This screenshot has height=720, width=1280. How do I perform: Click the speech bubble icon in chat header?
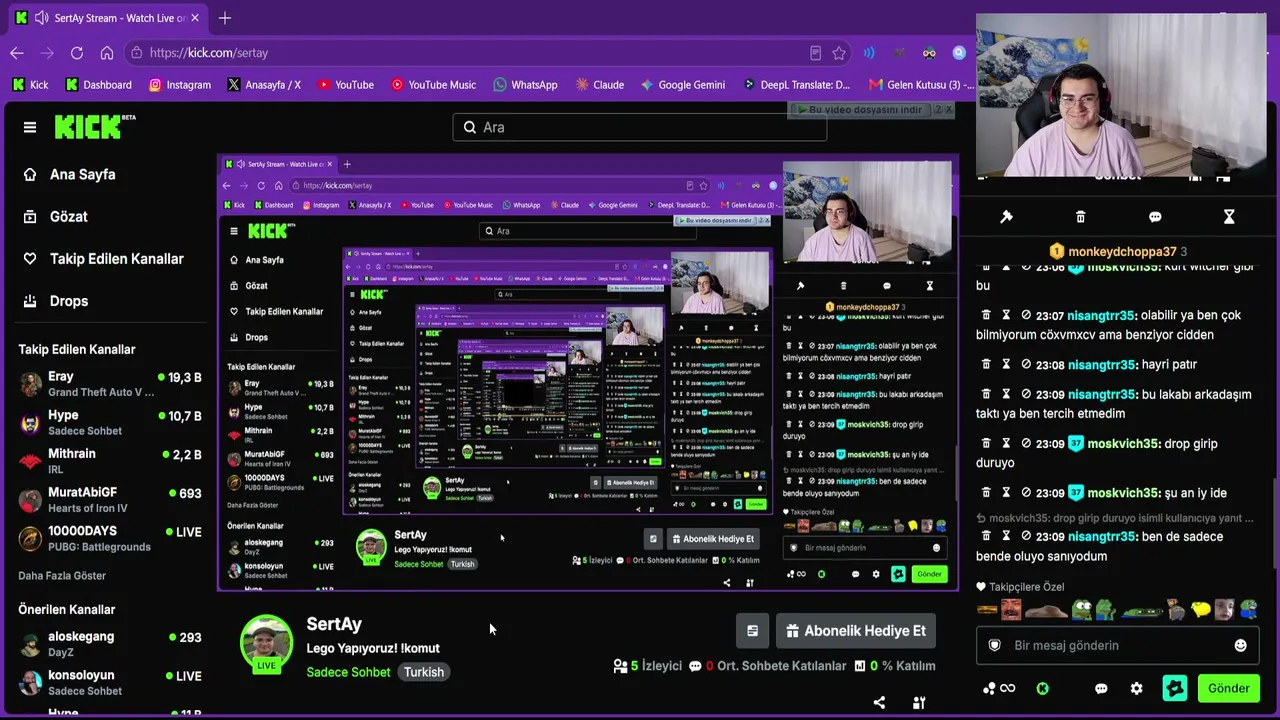(1155, 217)
